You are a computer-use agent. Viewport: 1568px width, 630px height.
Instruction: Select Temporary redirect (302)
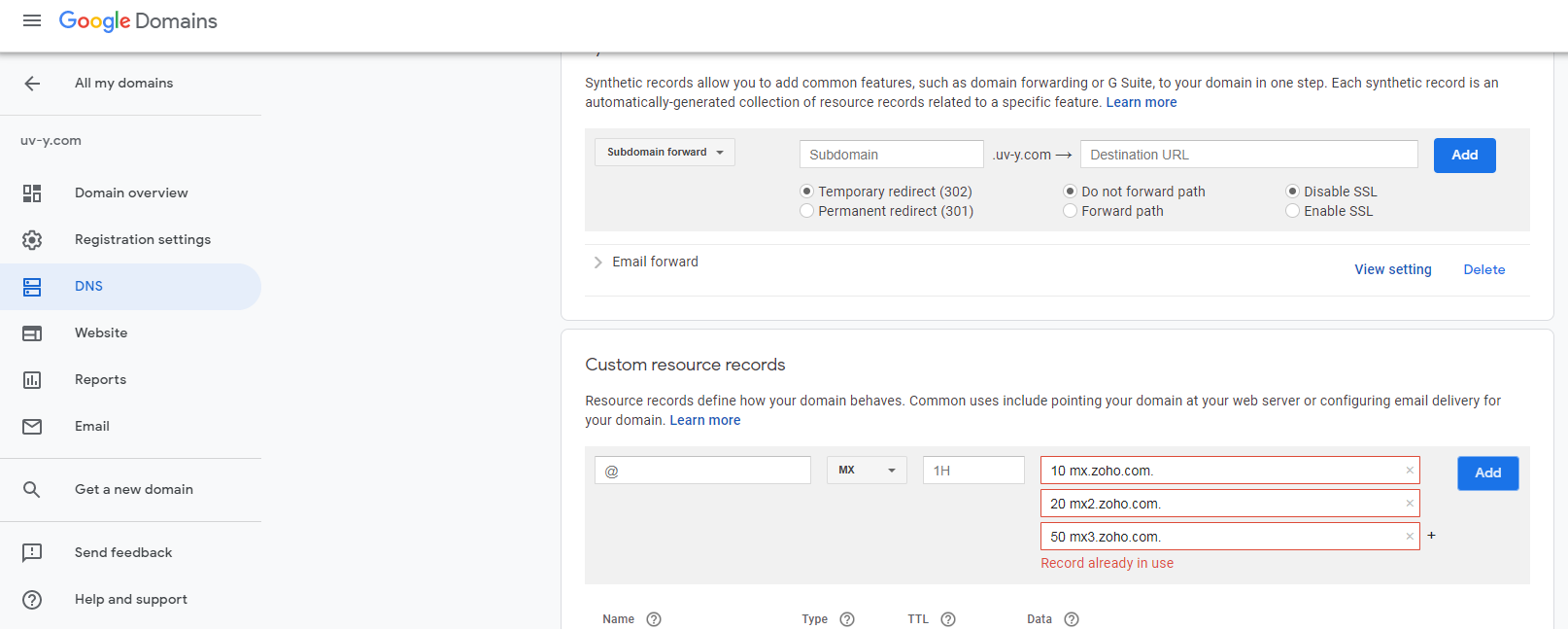pyautogui.click(x=806, y=192)
